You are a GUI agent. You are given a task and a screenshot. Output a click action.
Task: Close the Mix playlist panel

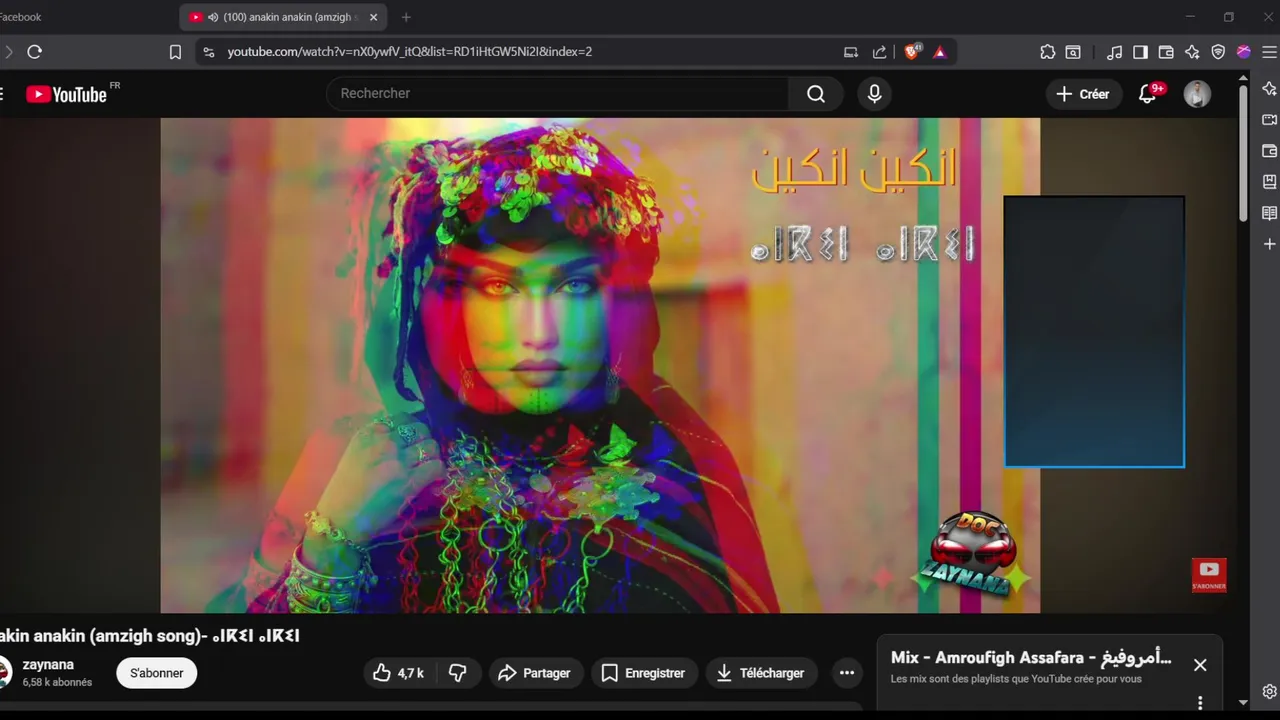click(x=1200, y=665)
